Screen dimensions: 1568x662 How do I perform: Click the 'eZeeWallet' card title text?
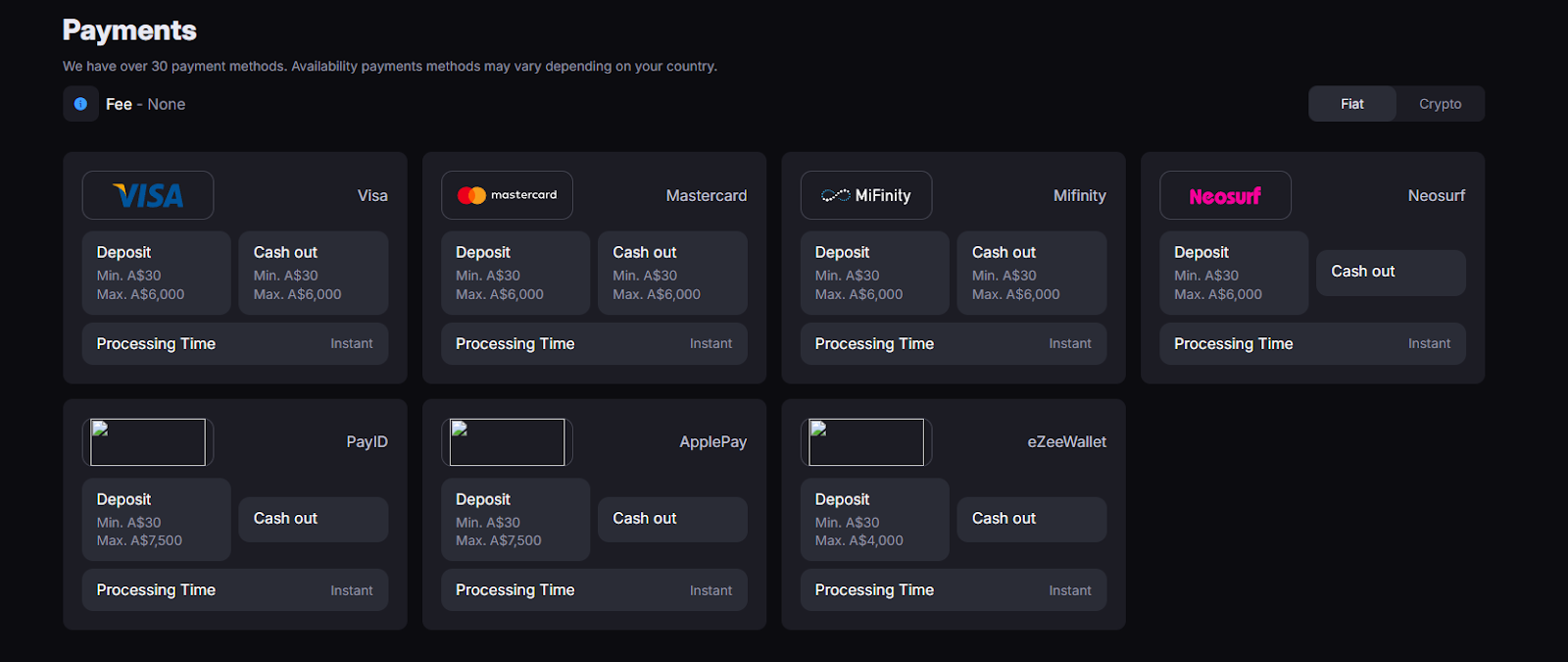coord(1067,442)
